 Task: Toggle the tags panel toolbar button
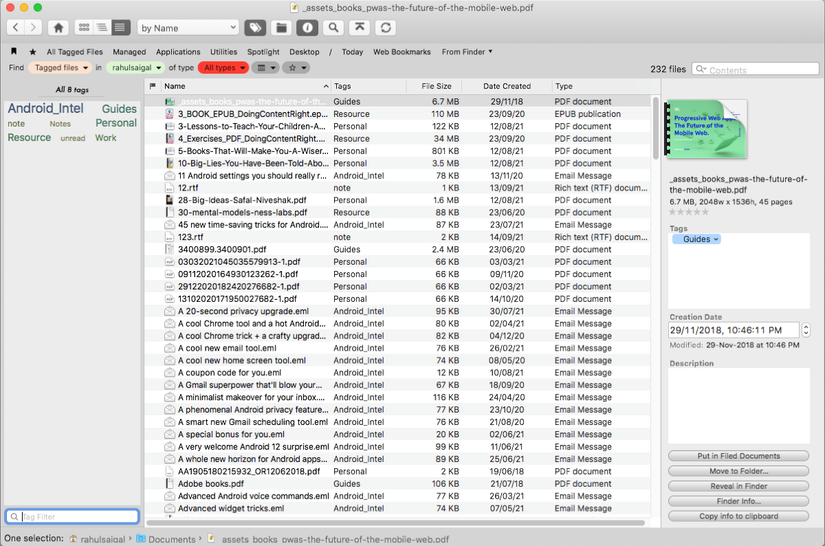click(255, 27)
